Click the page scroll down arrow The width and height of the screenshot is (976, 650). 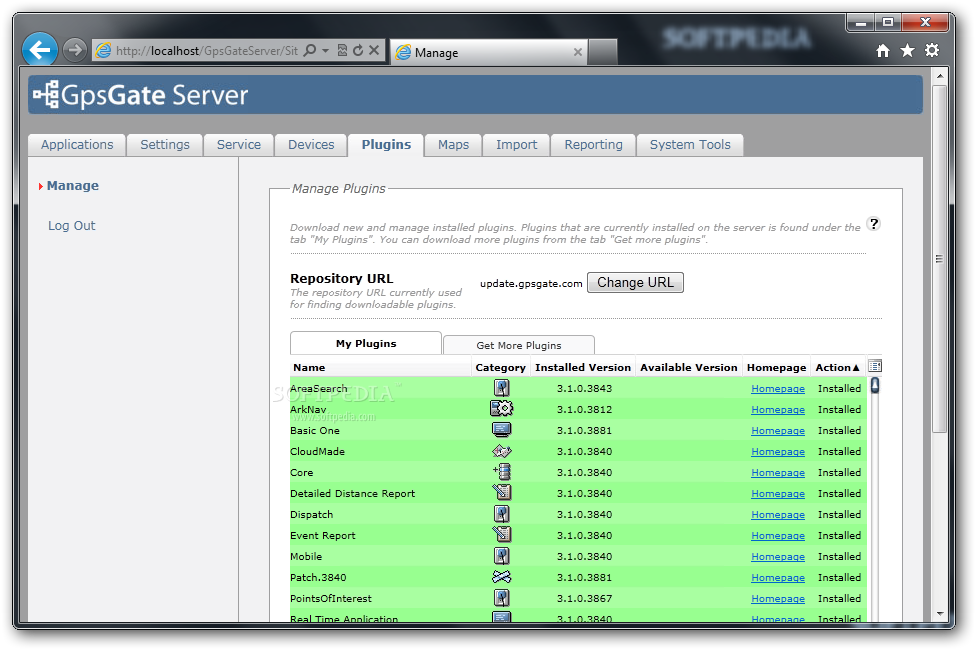(x=940, y=613)
